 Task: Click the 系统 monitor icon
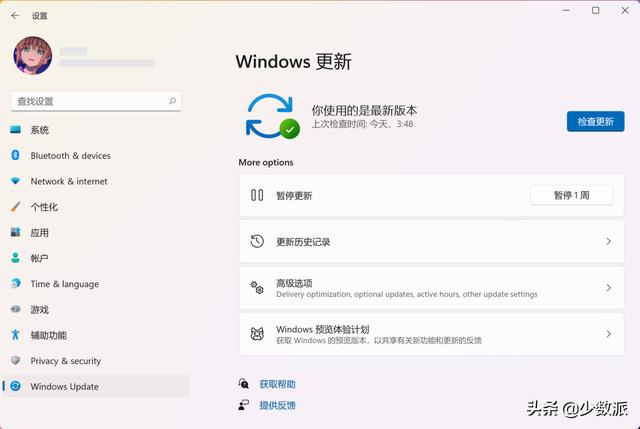pos(16,130)
